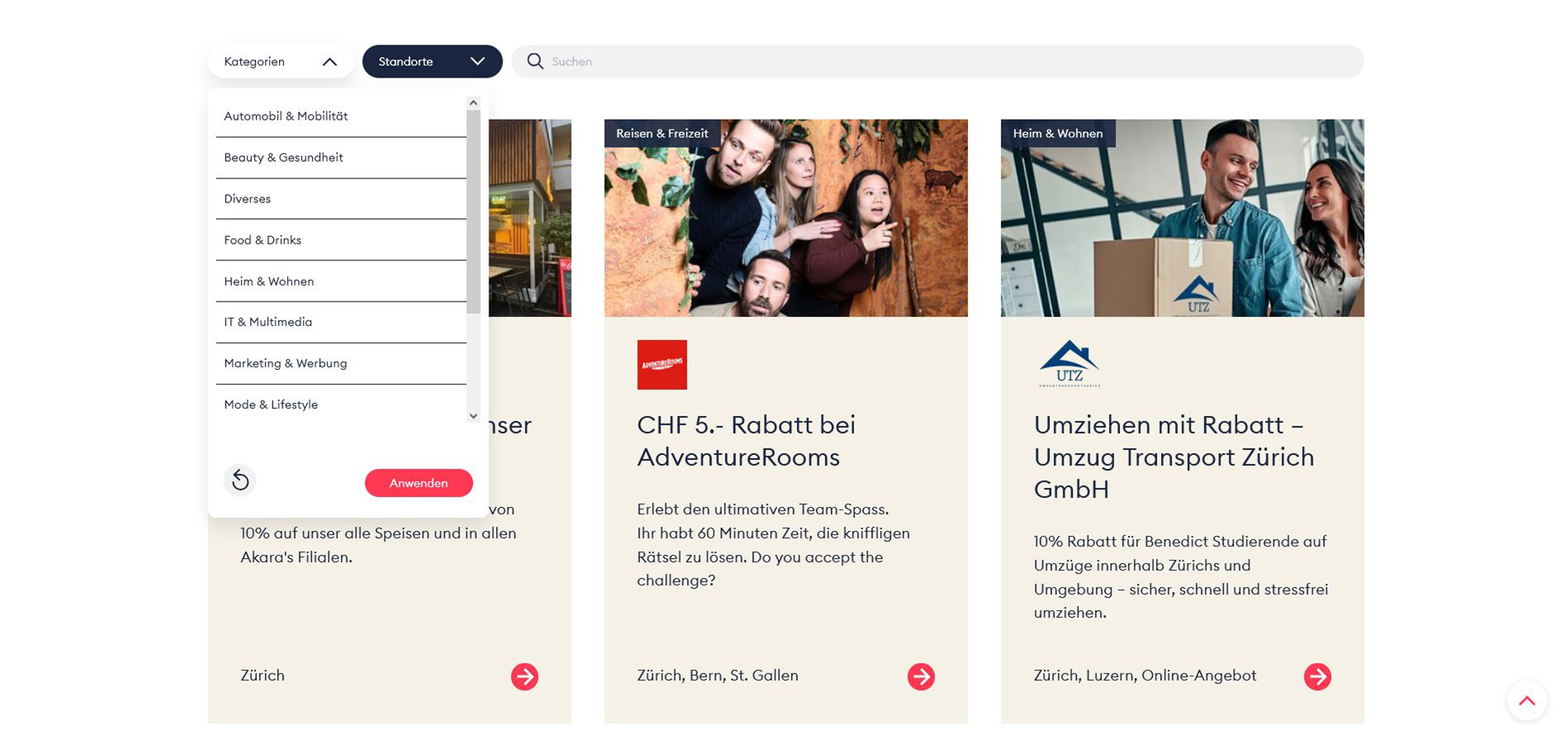Open the Akara's offer red arrow icon
The height and width of the screenshot is (744, 1568).
point(524,676)
